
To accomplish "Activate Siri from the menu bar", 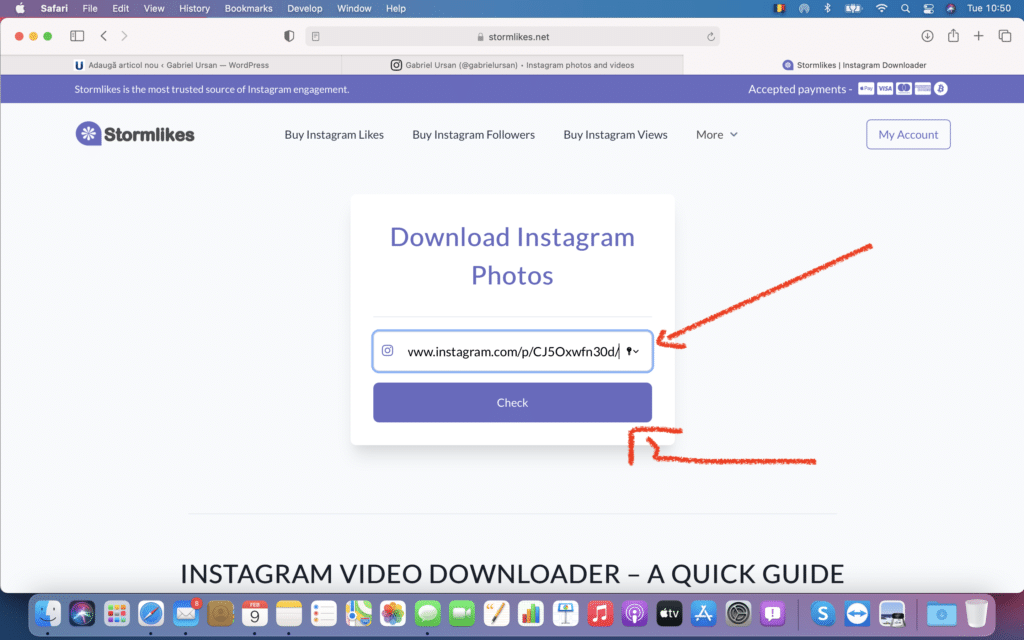I will [x=951, y=8].
